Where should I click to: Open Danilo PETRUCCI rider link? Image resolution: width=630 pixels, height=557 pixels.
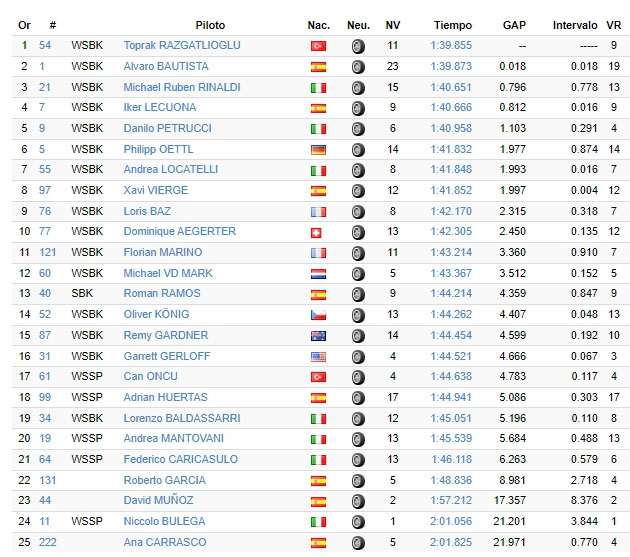pyautogui.click(x=167, y=128)
